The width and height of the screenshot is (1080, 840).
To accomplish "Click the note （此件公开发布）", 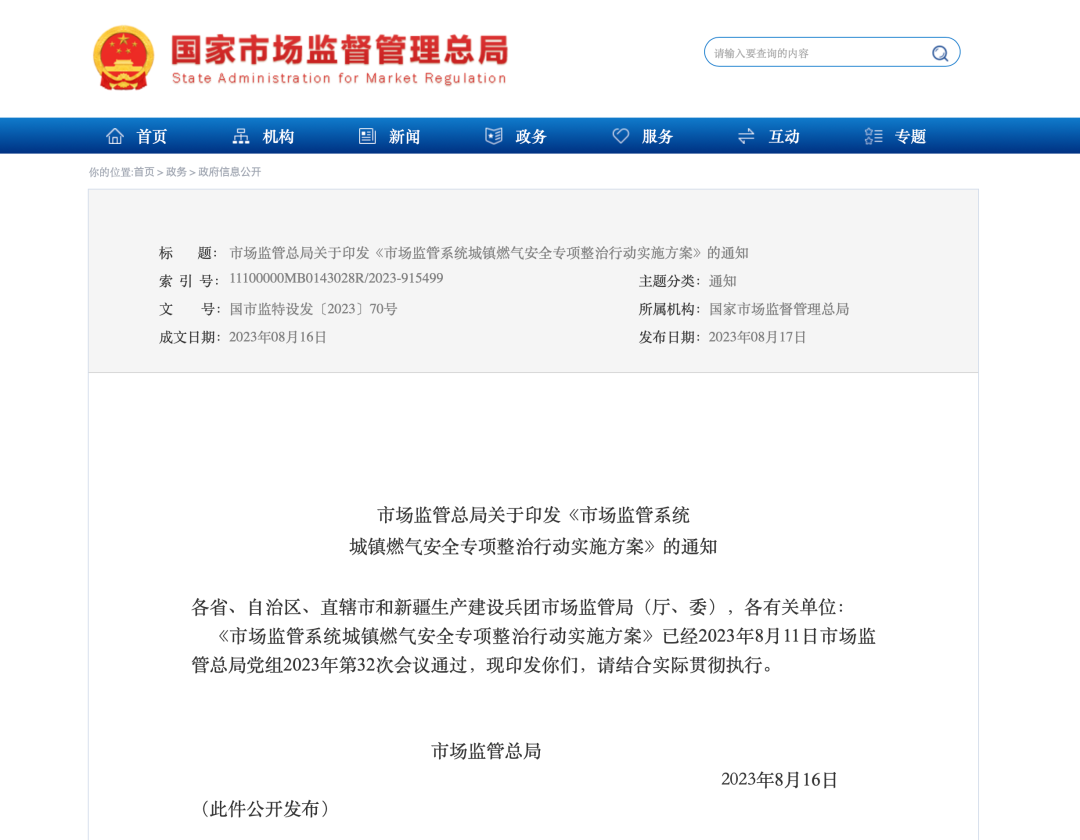I will click(x=264, y=808).
